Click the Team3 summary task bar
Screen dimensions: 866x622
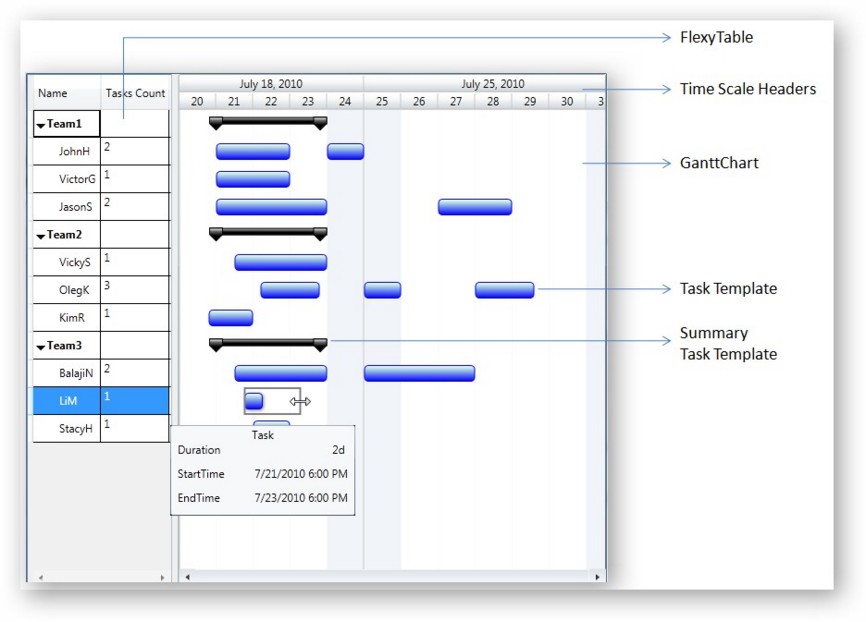[x=268, y=343]
